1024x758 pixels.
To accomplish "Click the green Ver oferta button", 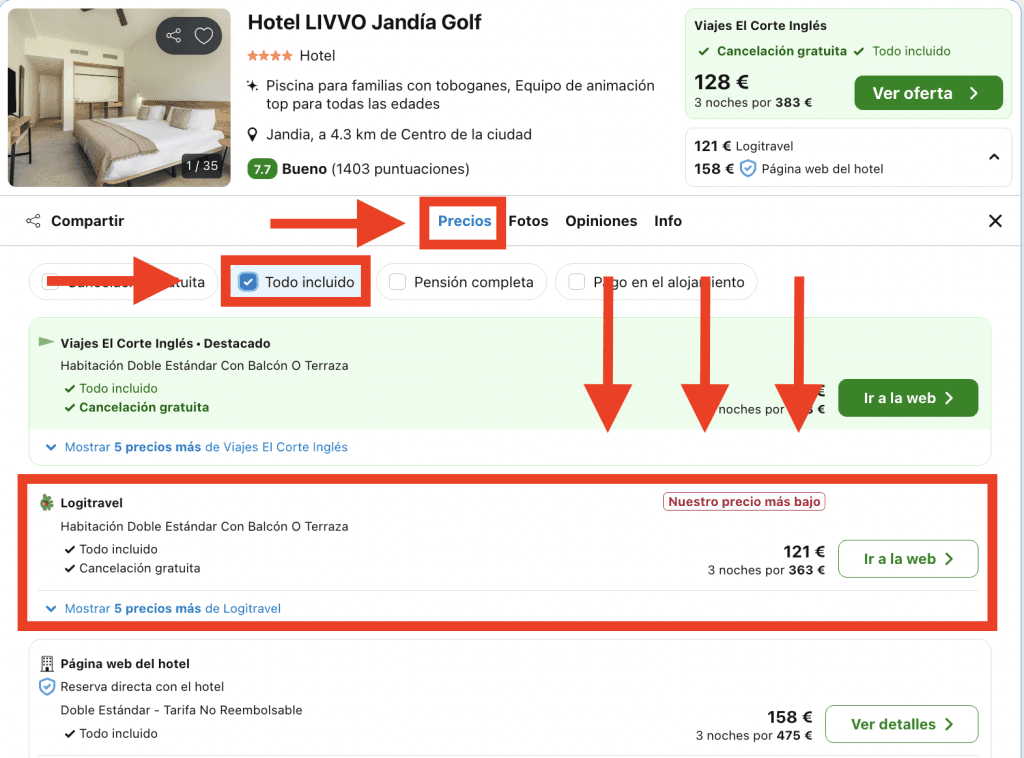I will (928, 93).
